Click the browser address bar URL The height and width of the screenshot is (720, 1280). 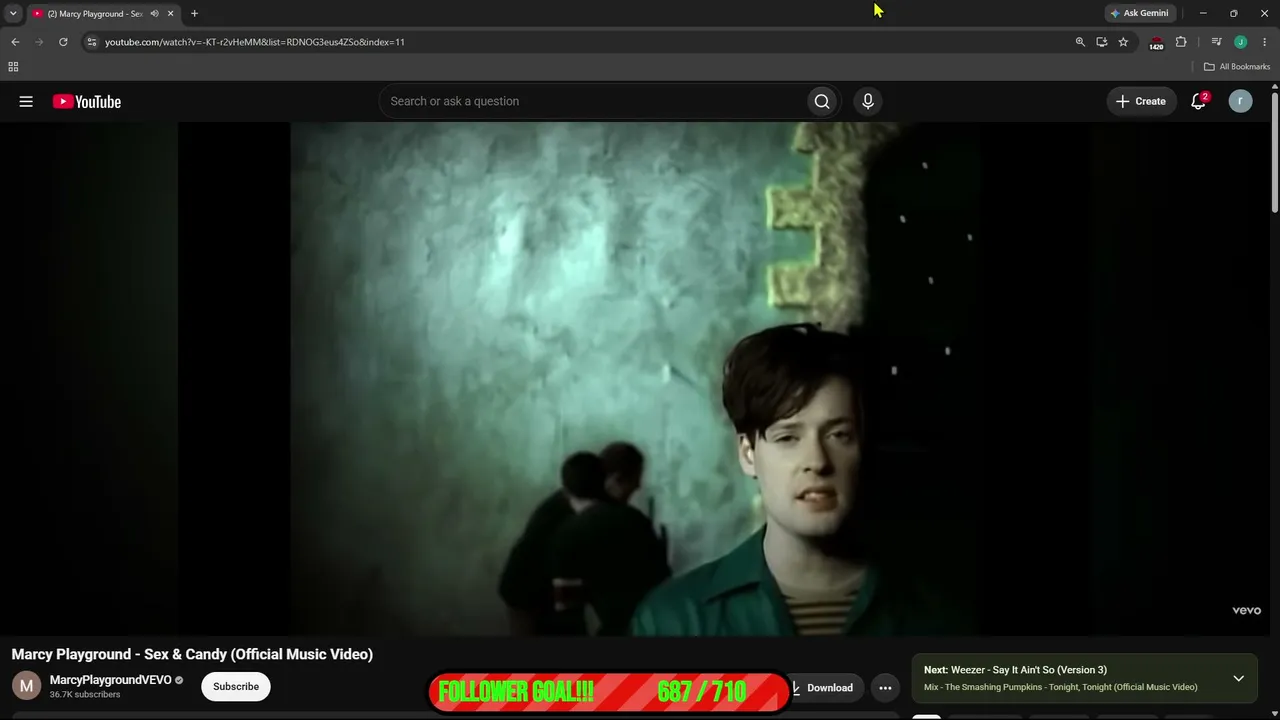coord(255,42)
